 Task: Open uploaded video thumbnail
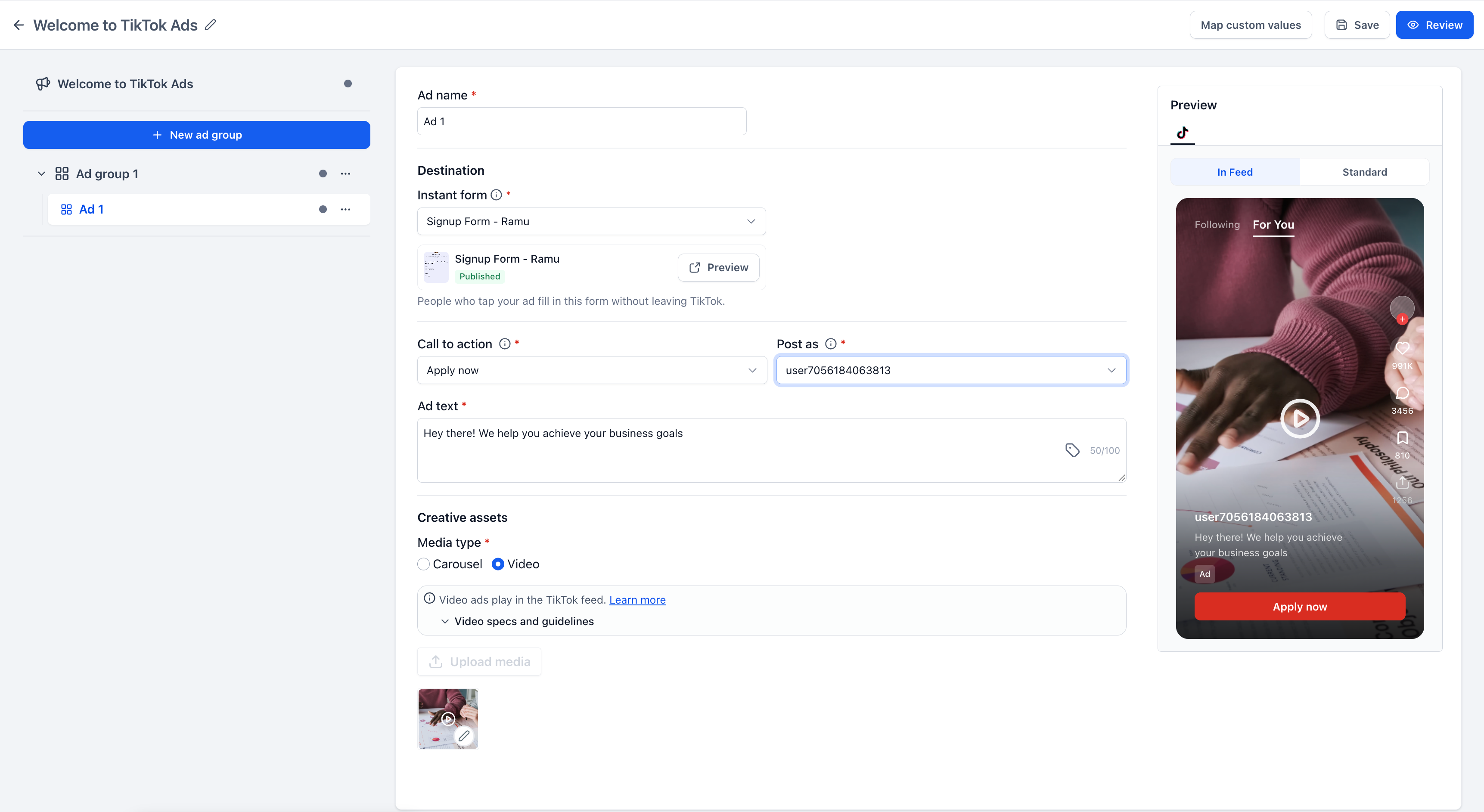coord(447,719)
